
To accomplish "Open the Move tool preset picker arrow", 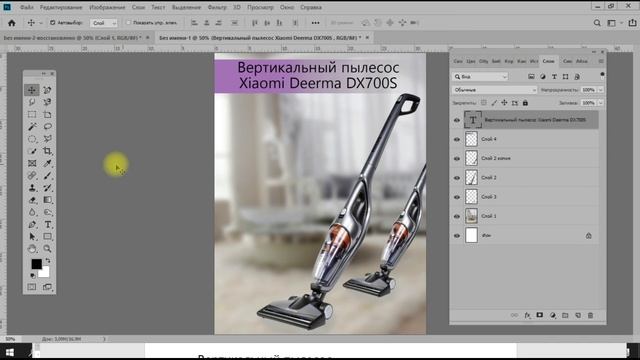I will (x=40, y=23).
